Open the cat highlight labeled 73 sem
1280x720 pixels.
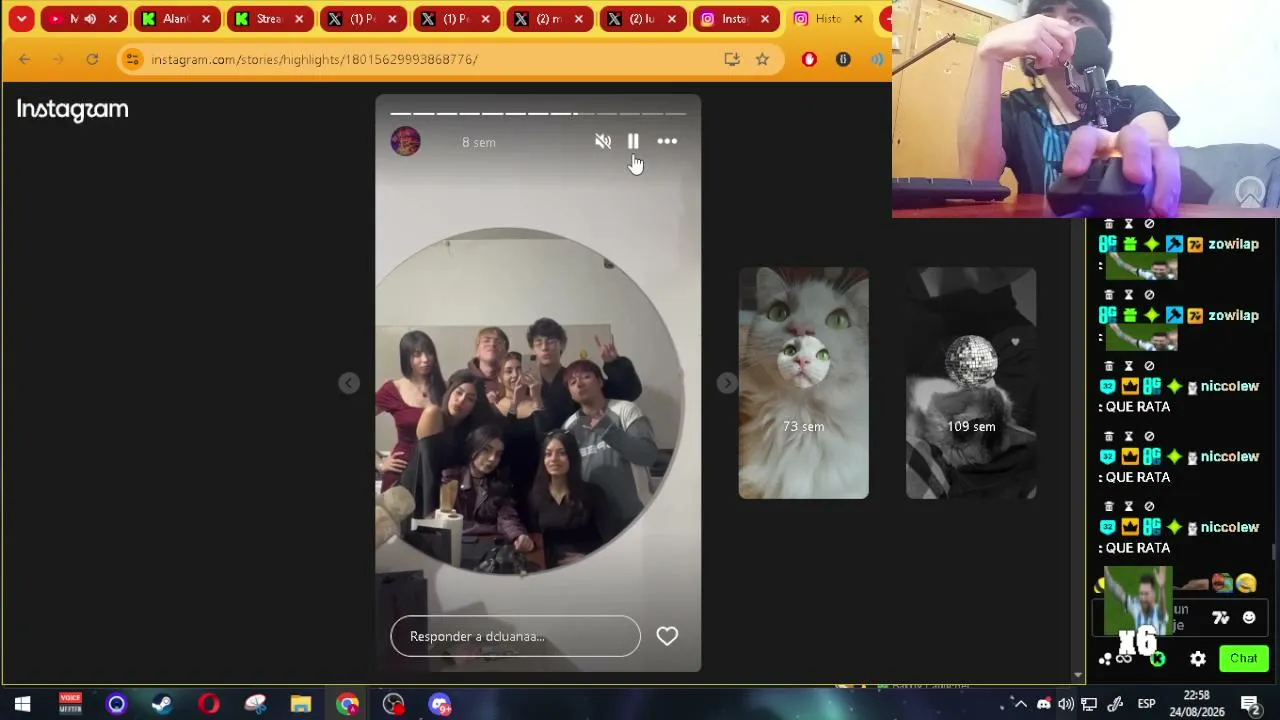coord(804,383)
